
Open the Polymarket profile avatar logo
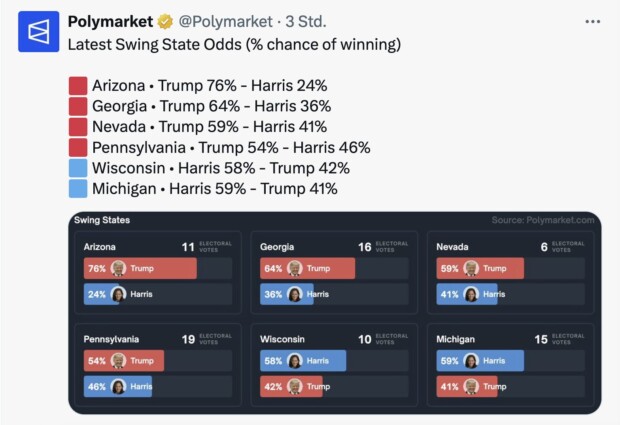pyautogui.click(x=38, y=32)
